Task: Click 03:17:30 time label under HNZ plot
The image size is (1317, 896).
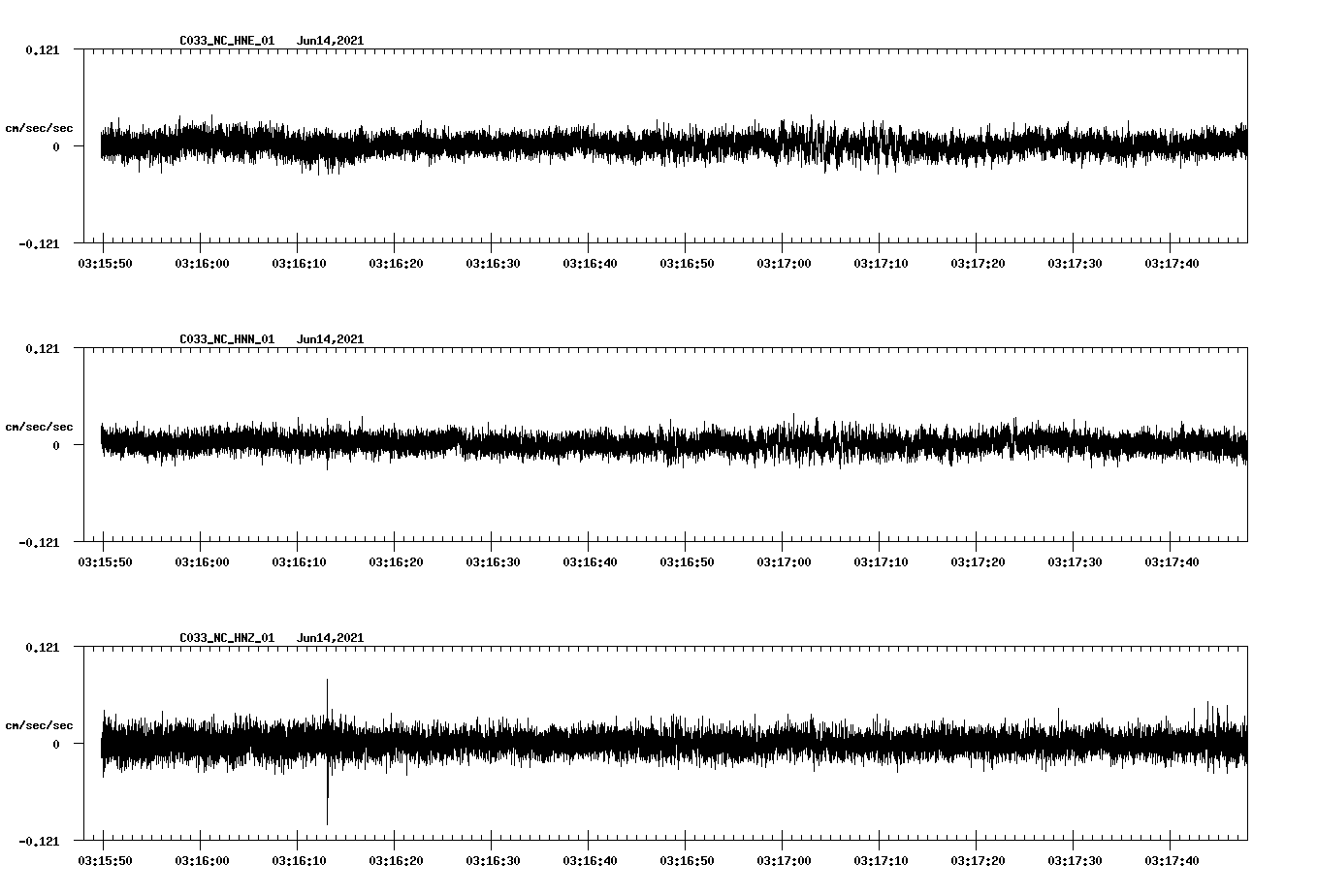Action: pyautogui.click(x=1075, y=860)
